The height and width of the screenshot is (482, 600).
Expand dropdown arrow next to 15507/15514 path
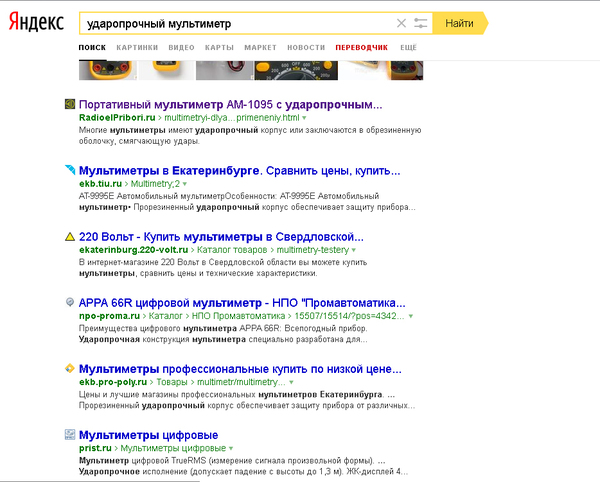click(x=411, y=316)
